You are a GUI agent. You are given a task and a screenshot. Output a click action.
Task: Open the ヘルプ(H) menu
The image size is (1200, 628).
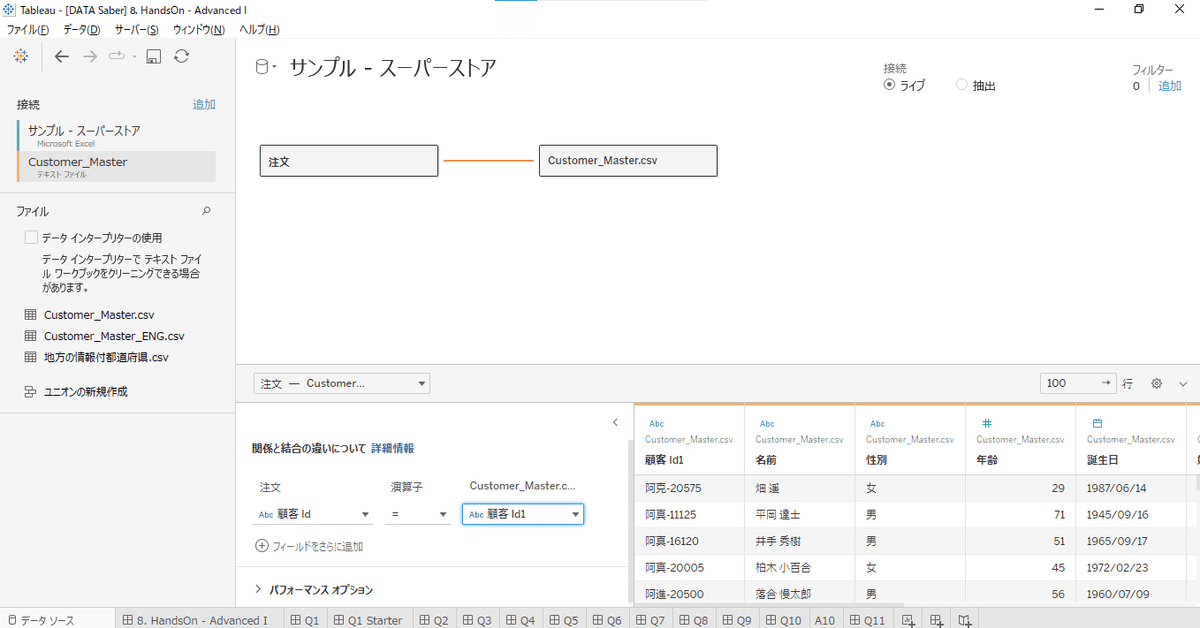[259, 30]
